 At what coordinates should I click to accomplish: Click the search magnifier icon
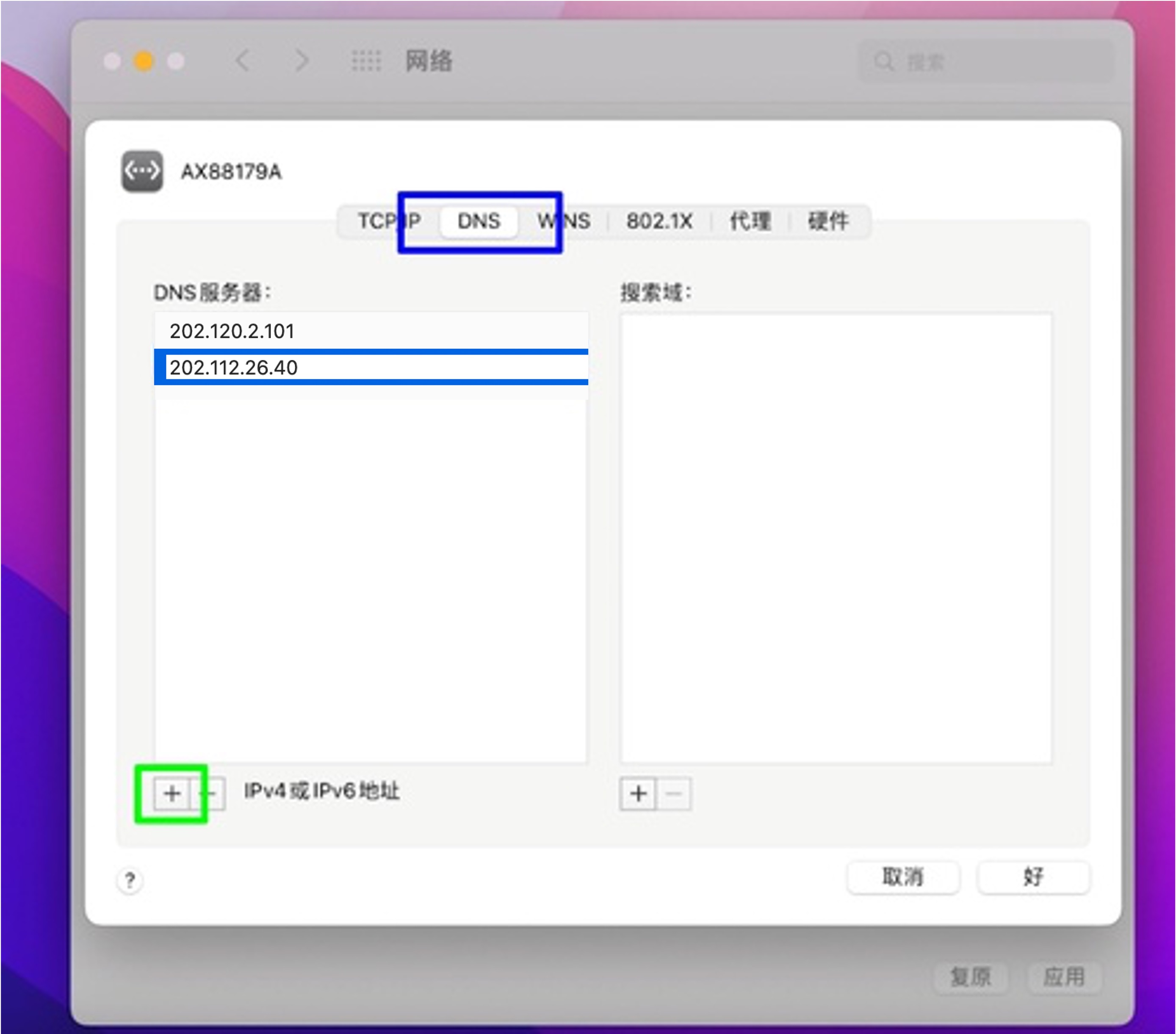click(x=884, y=61)
